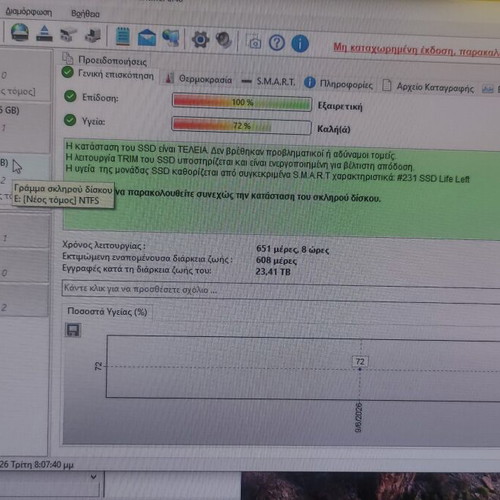
Task: Click the blue info circle icon
Action: click(300, 44)
